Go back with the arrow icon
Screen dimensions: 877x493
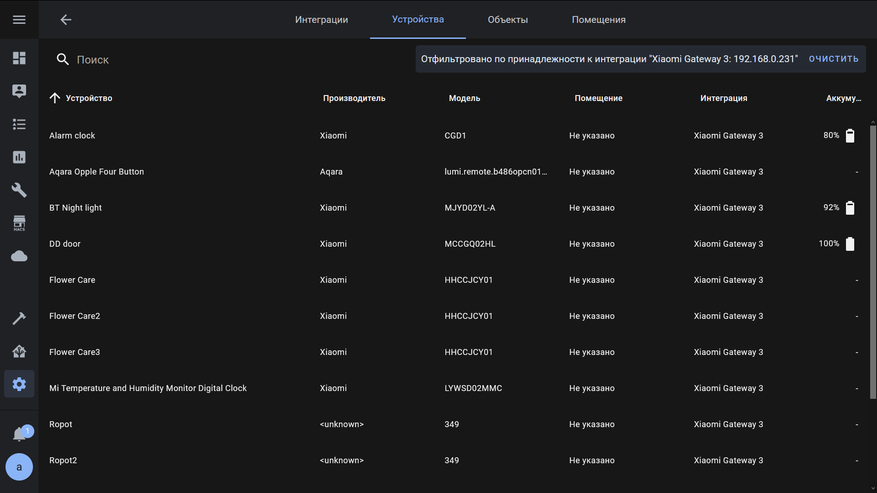(66, 20)
